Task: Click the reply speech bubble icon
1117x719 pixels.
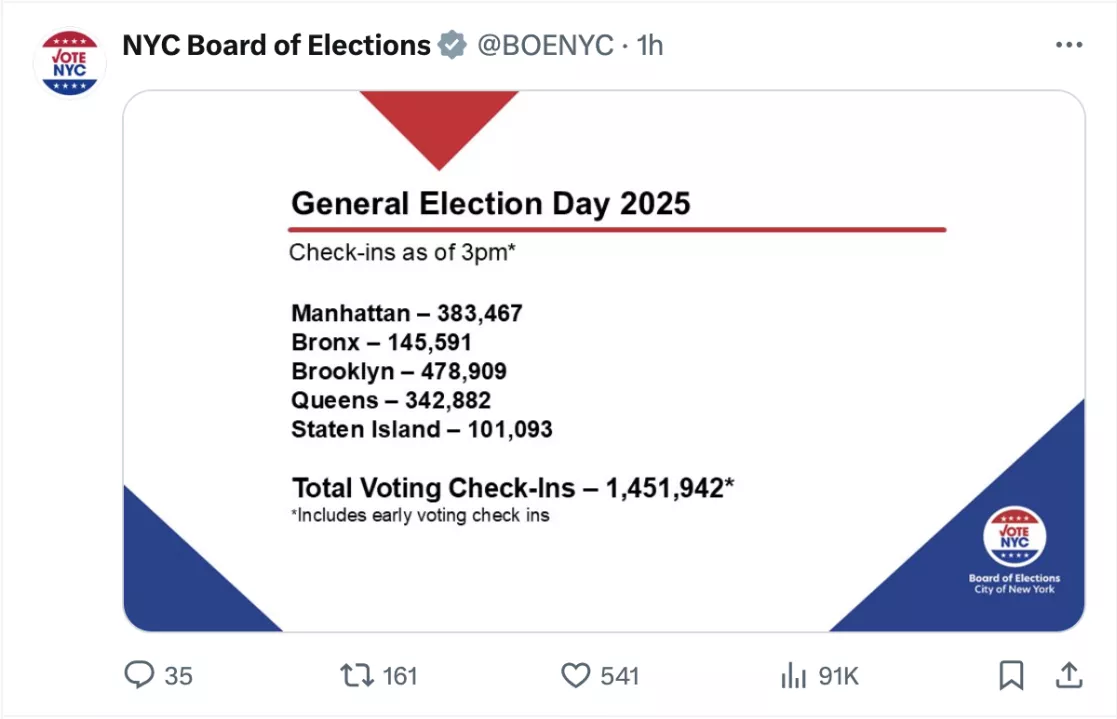Action: 139,676
